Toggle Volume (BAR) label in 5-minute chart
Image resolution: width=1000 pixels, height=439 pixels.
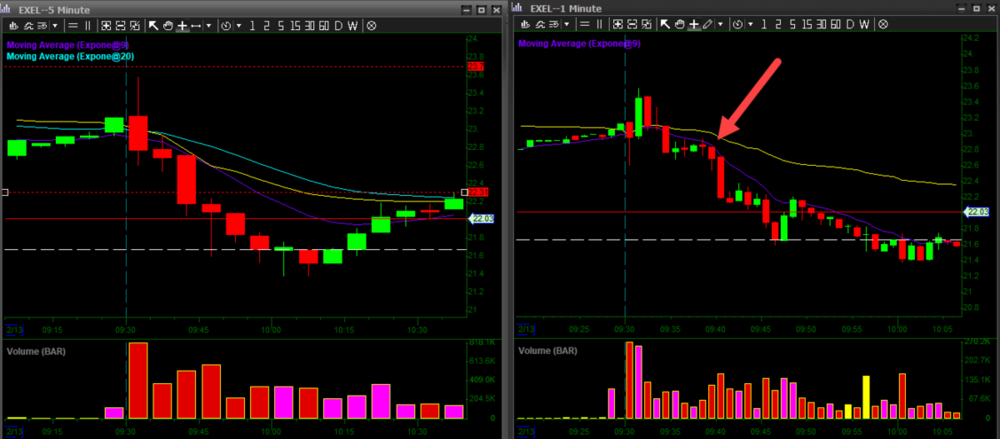click(x=39, y=351)
